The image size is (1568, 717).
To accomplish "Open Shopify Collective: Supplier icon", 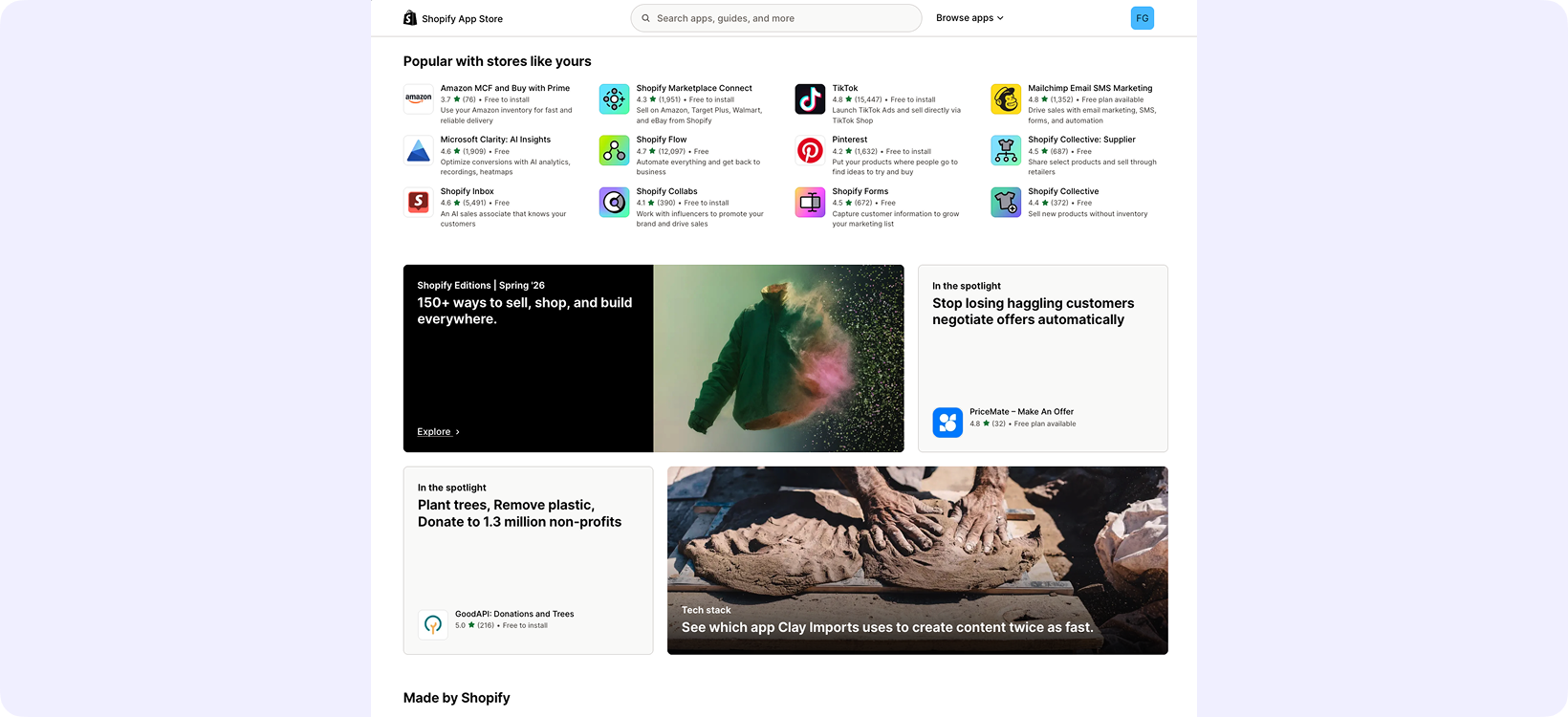I will (1006, 150).
